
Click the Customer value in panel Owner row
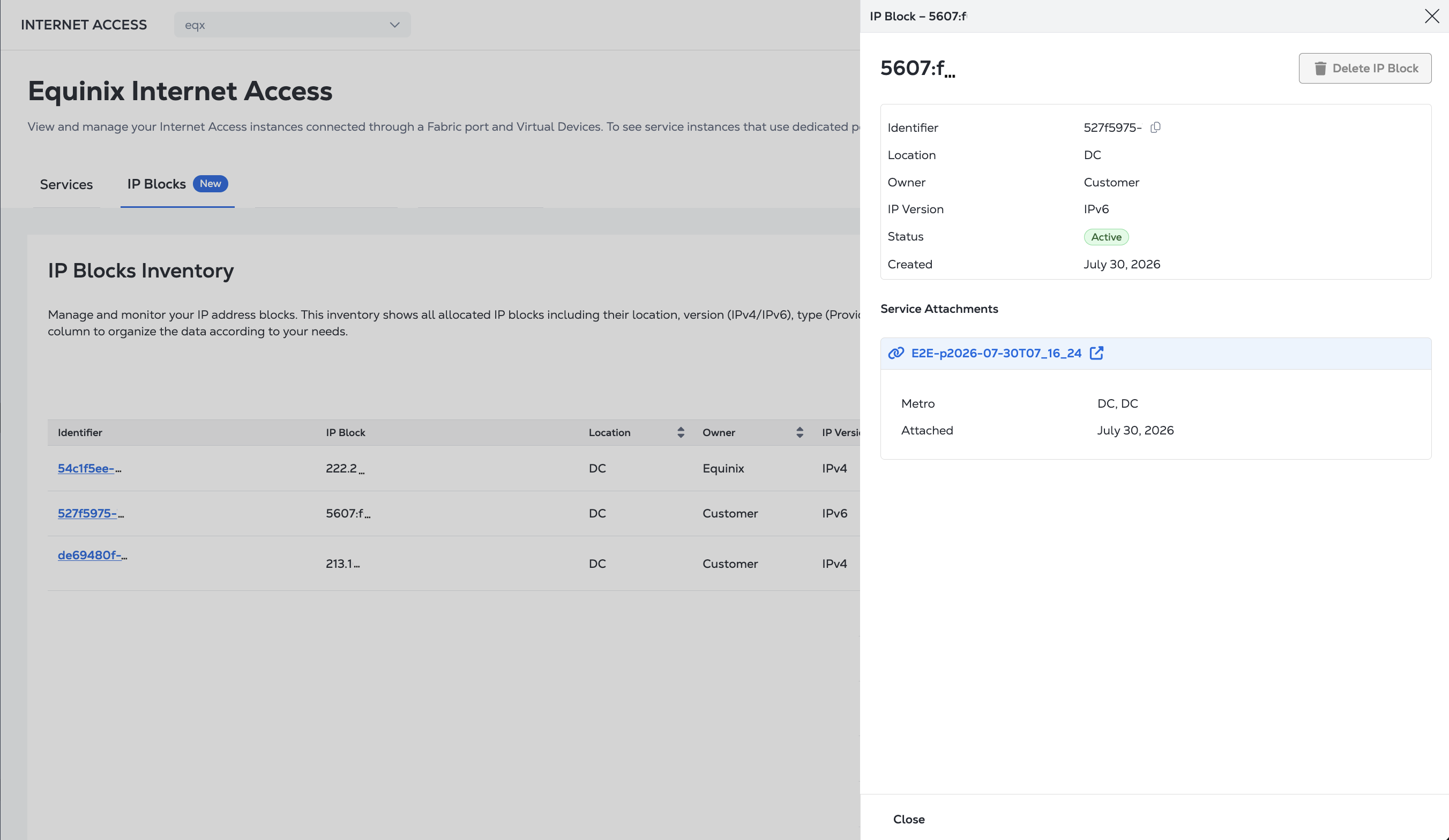[1111, 182]
